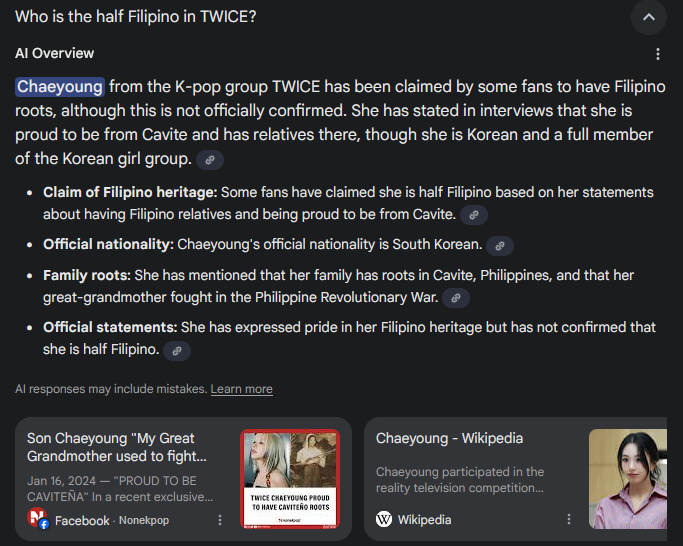Open source link after 'she is half Filipino'
The height and width of the screenshot is (546, 683).
coord(177,351)
